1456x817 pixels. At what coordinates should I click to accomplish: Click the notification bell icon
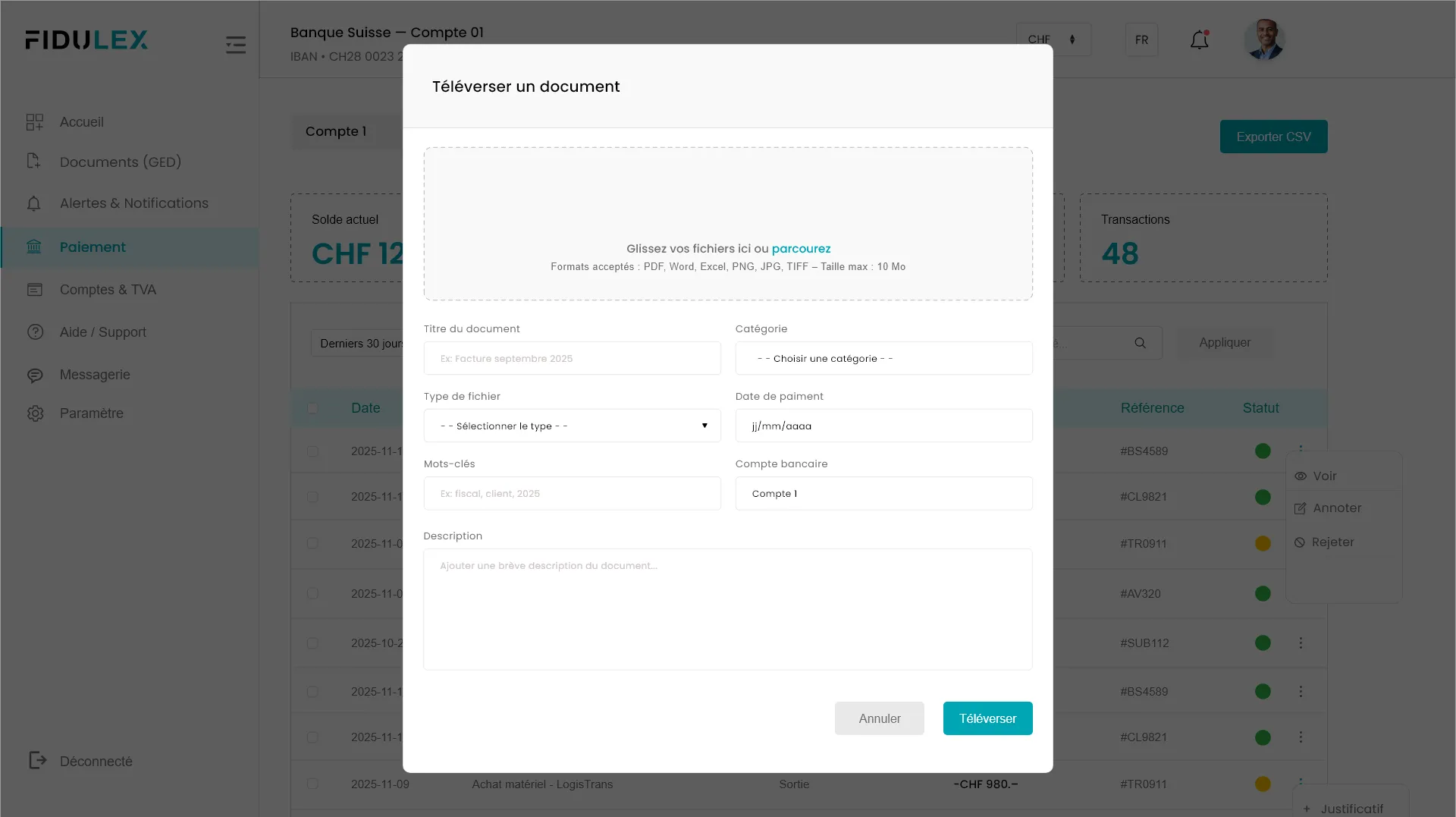[x=1199, y=40]
